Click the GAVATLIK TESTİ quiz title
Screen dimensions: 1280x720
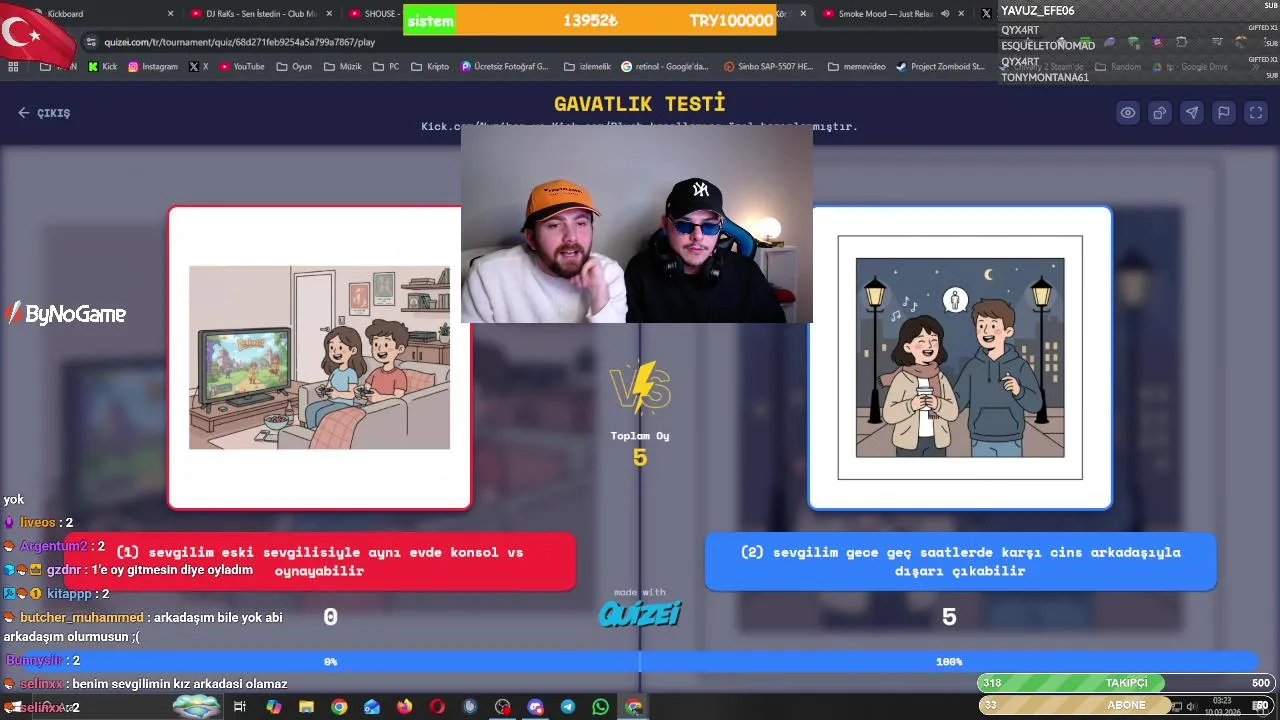[640, 103]
